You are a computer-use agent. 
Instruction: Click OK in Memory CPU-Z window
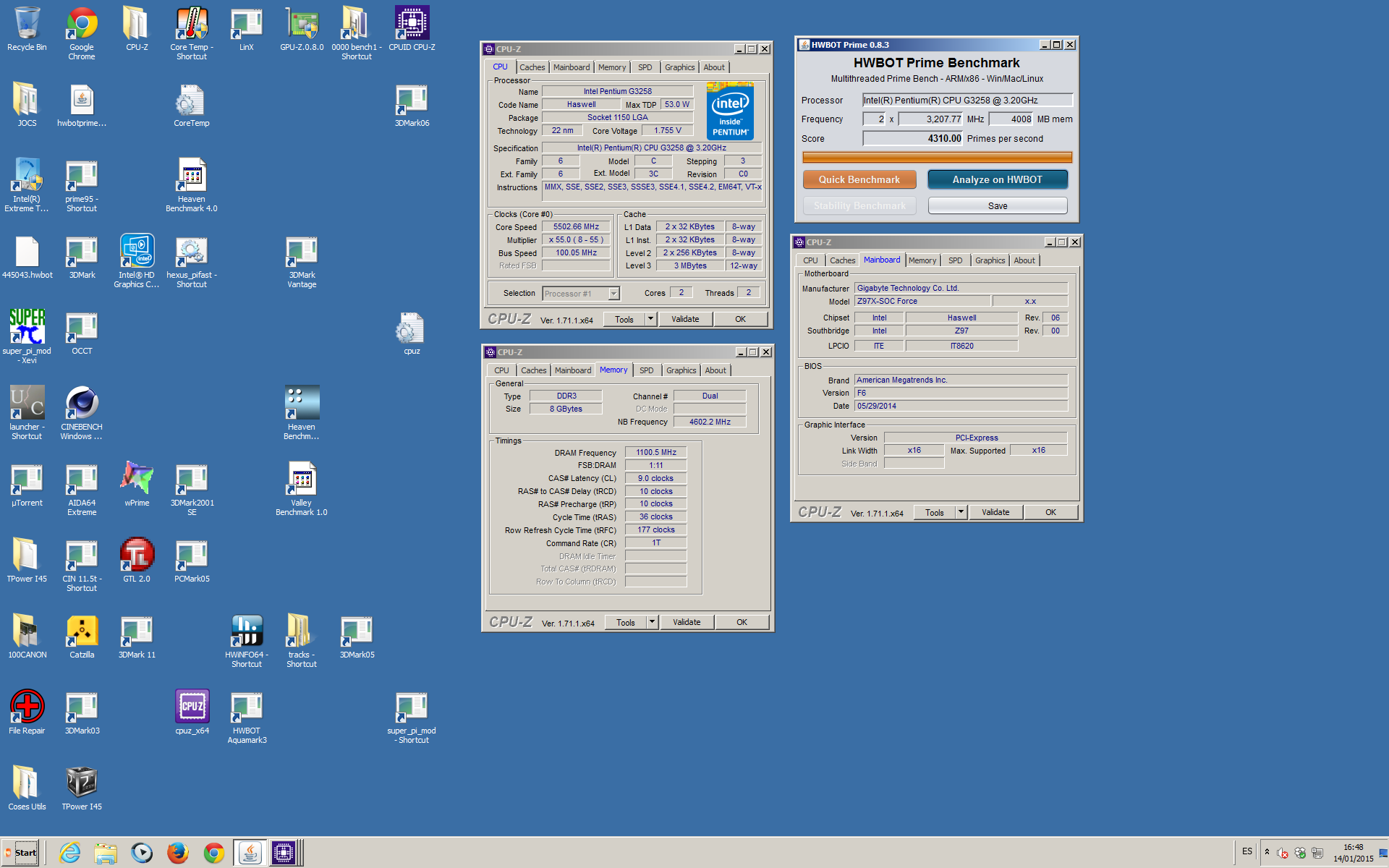(x=742, y=622)
